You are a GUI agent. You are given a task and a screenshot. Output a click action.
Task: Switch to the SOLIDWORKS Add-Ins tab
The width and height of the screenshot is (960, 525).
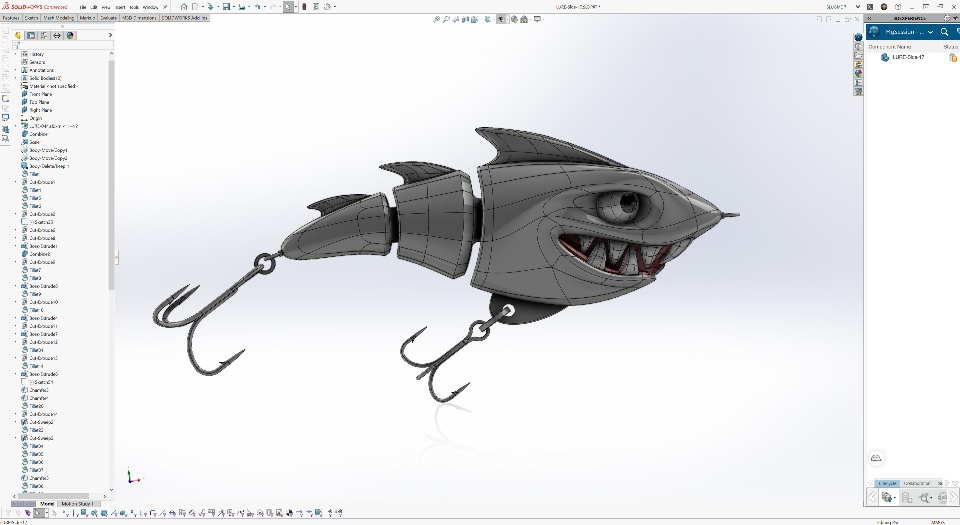(185, 18)
